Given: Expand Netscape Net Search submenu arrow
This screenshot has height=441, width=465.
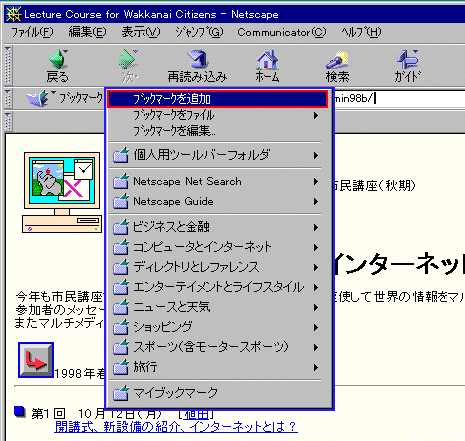Looking at the screenshot, I should tap(316, 181).
